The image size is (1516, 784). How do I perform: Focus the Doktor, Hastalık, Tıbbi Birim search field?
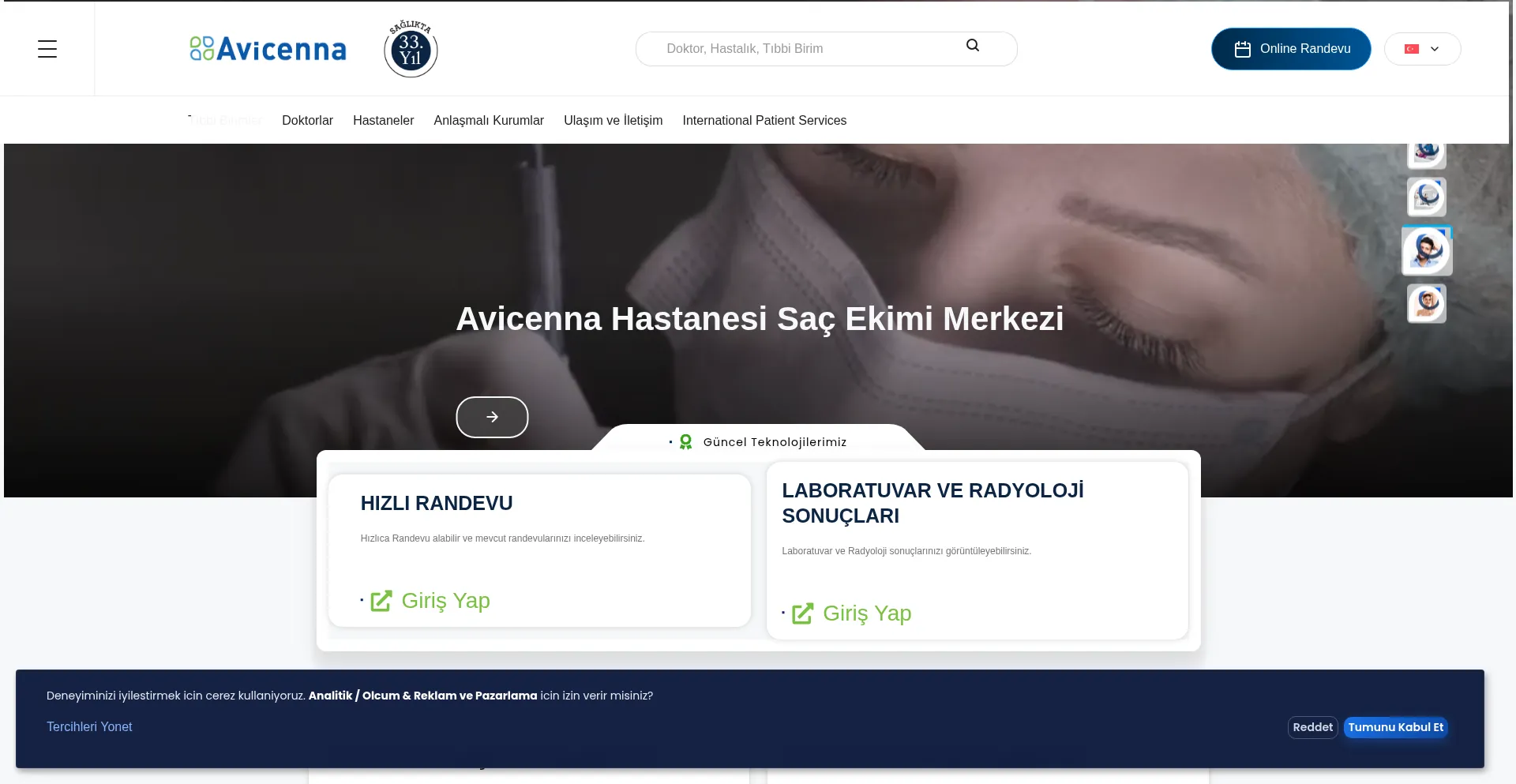[826, 49]
